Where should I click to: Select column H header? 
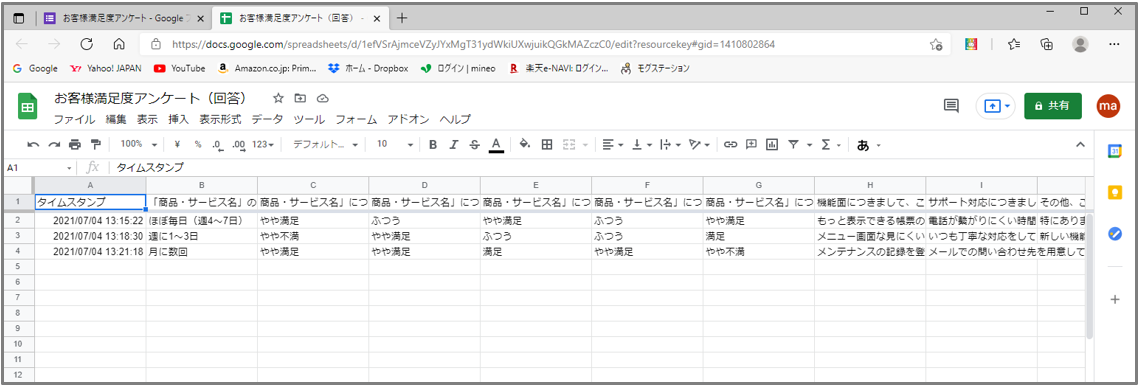click(870, 185)
